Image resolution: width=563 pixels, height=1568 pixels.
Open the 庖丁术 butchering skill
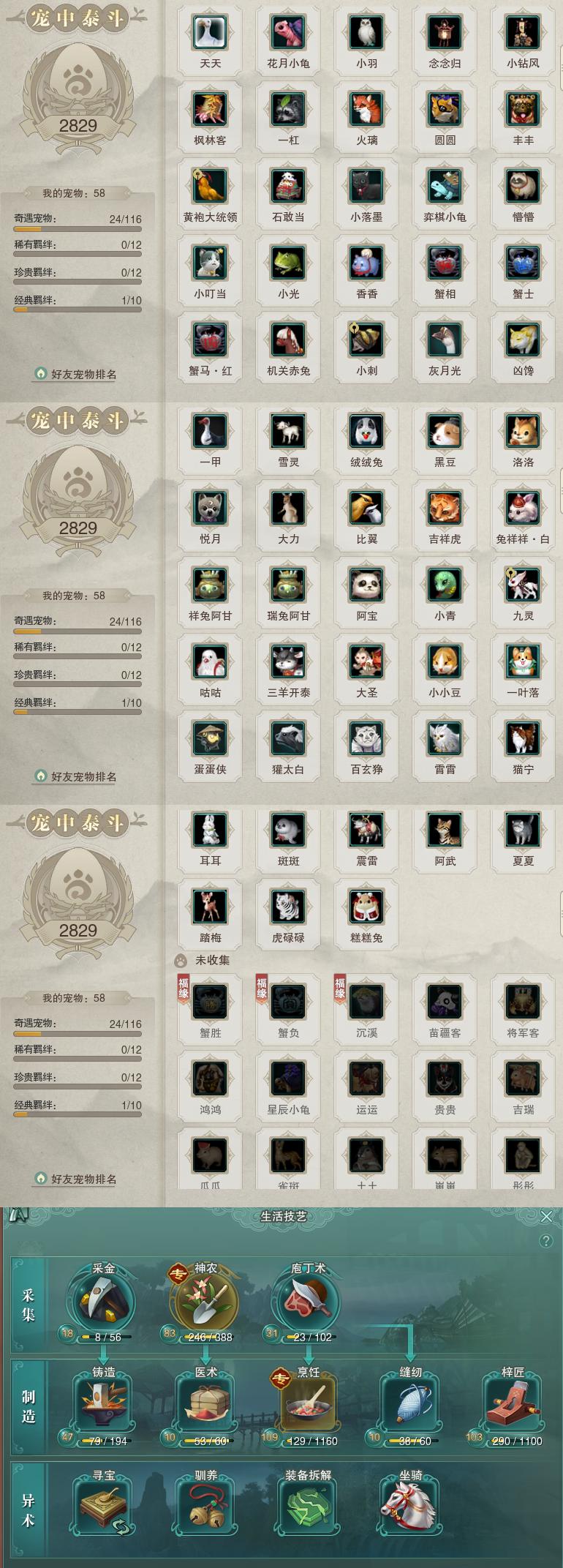pyautogui.click(x=307, y=1302)
